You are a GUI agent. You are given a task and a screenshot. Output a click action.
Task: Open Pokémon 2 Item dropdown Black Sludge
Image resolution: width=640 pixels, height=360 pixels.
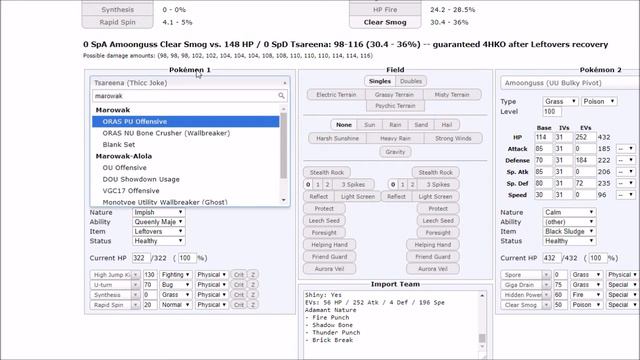(569, 231)
